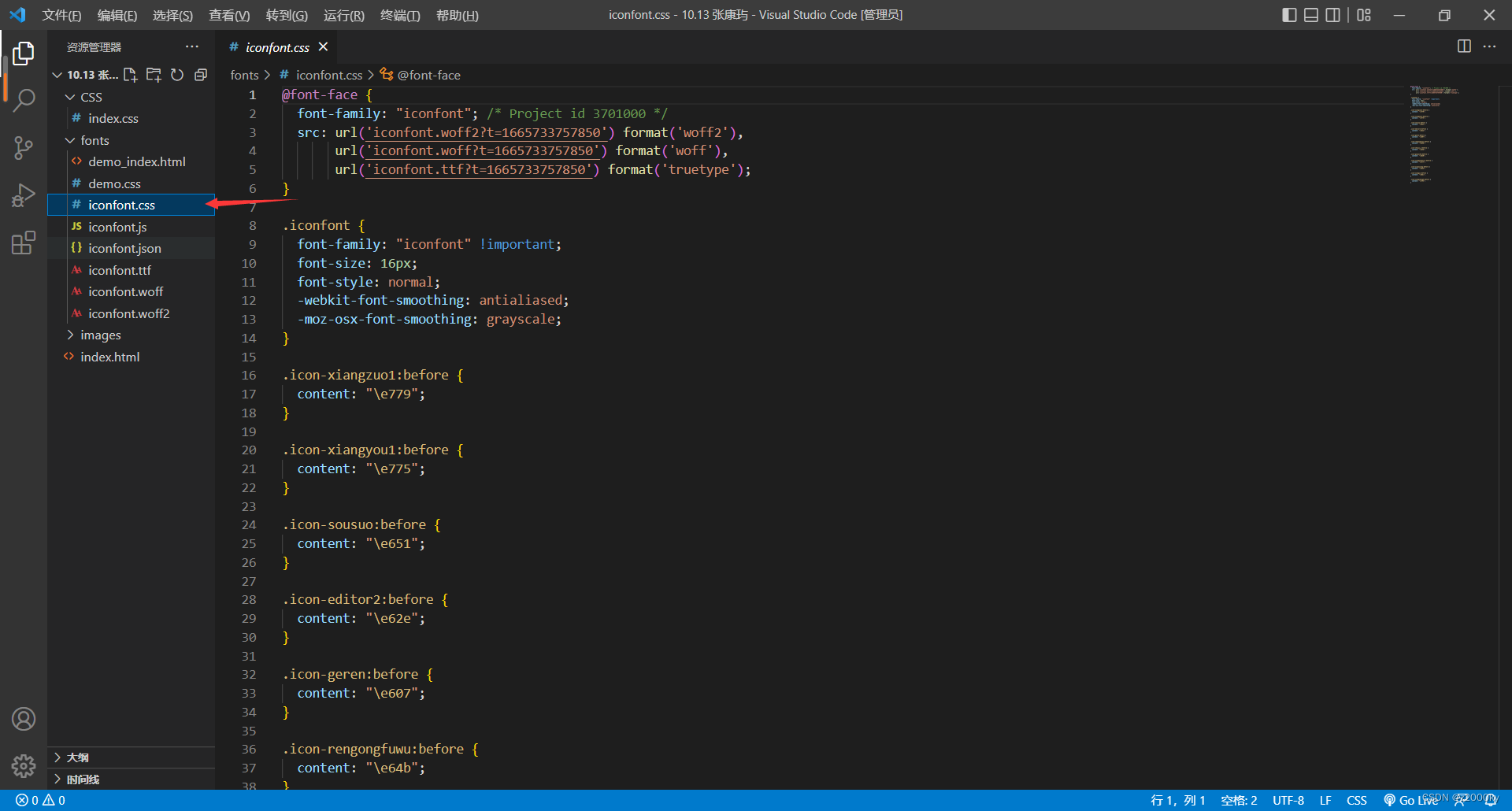Collapse all folders in explorer
The width and height of the screenshot is (1512, 811).
pos(201,75)
